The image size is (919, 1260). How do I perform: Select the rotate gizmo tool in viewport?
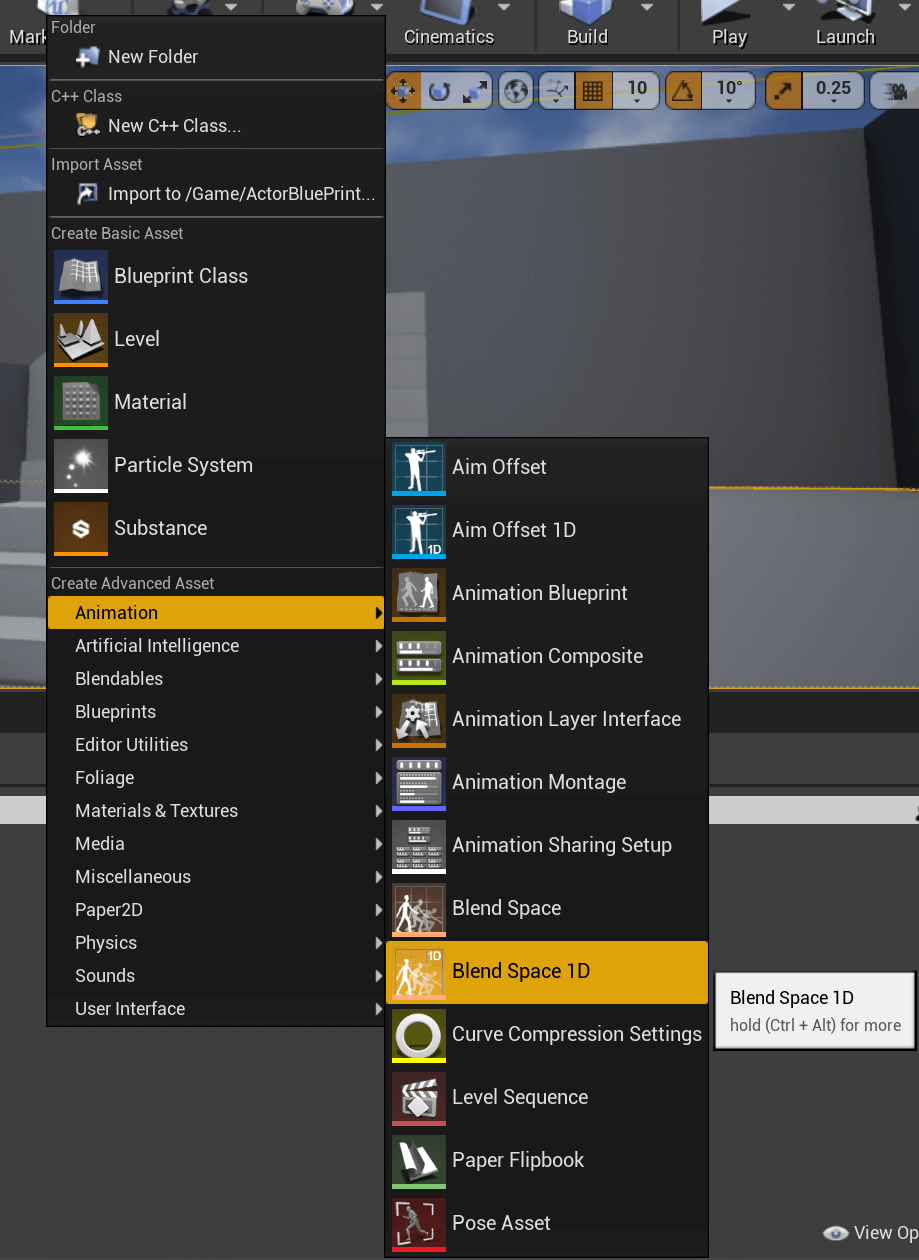438,91
